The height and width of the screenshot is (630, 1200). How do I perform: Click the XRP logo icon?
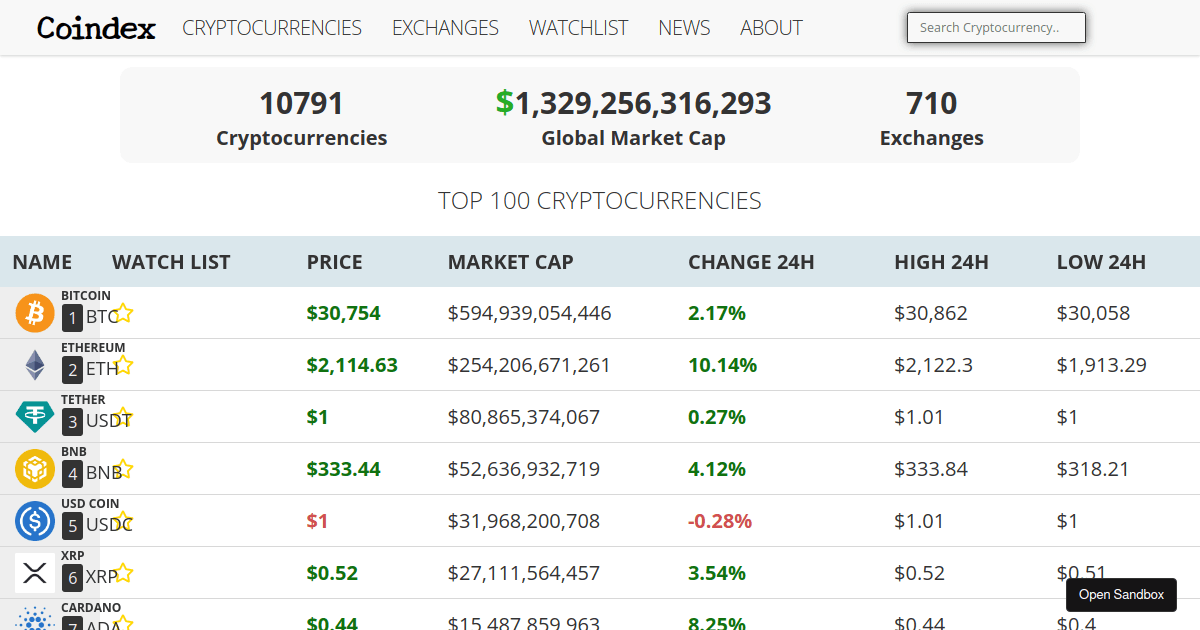tap(35, 573)
